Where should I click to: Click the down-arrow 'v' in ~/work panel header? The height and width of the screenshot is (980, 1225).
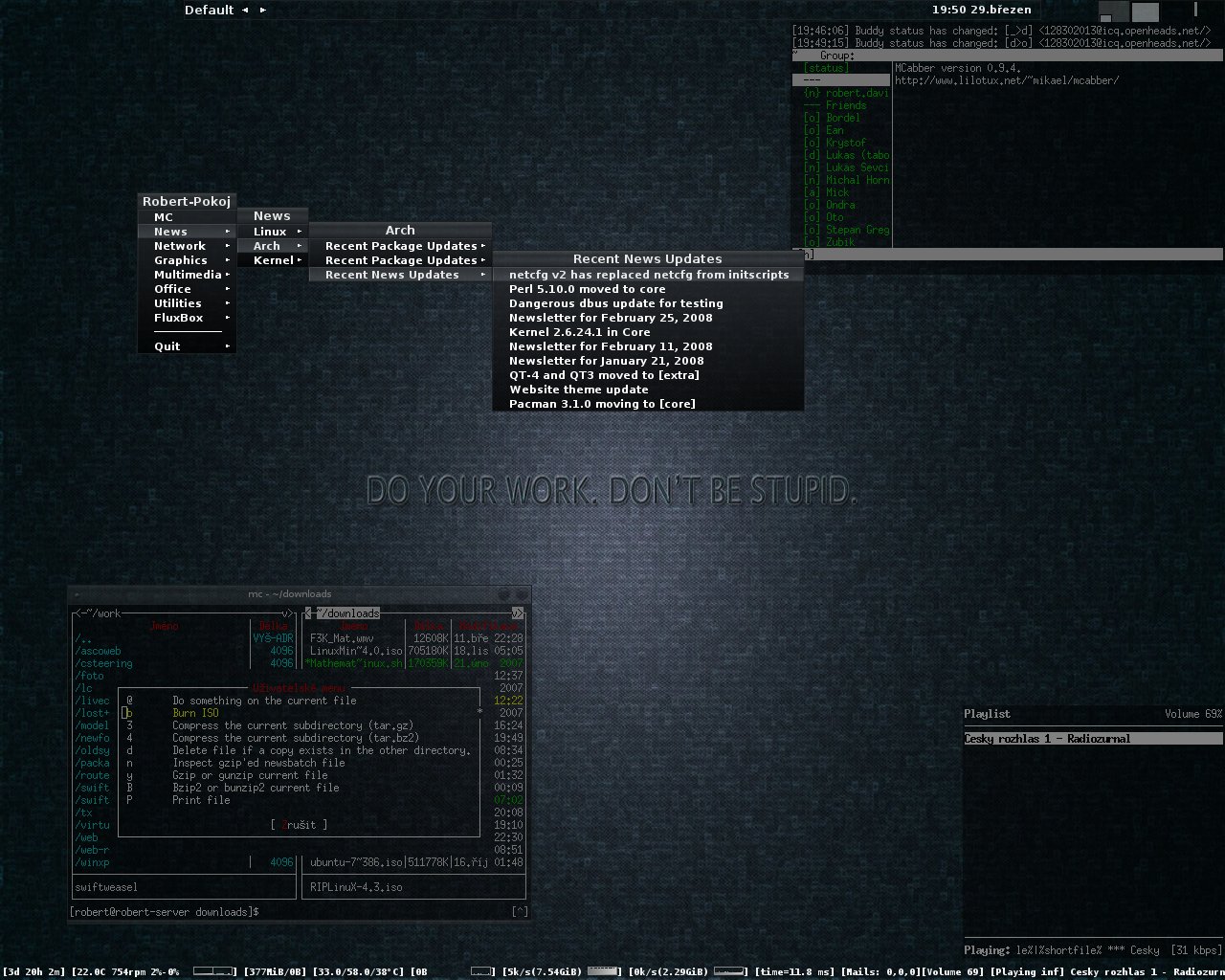(285, 613)
